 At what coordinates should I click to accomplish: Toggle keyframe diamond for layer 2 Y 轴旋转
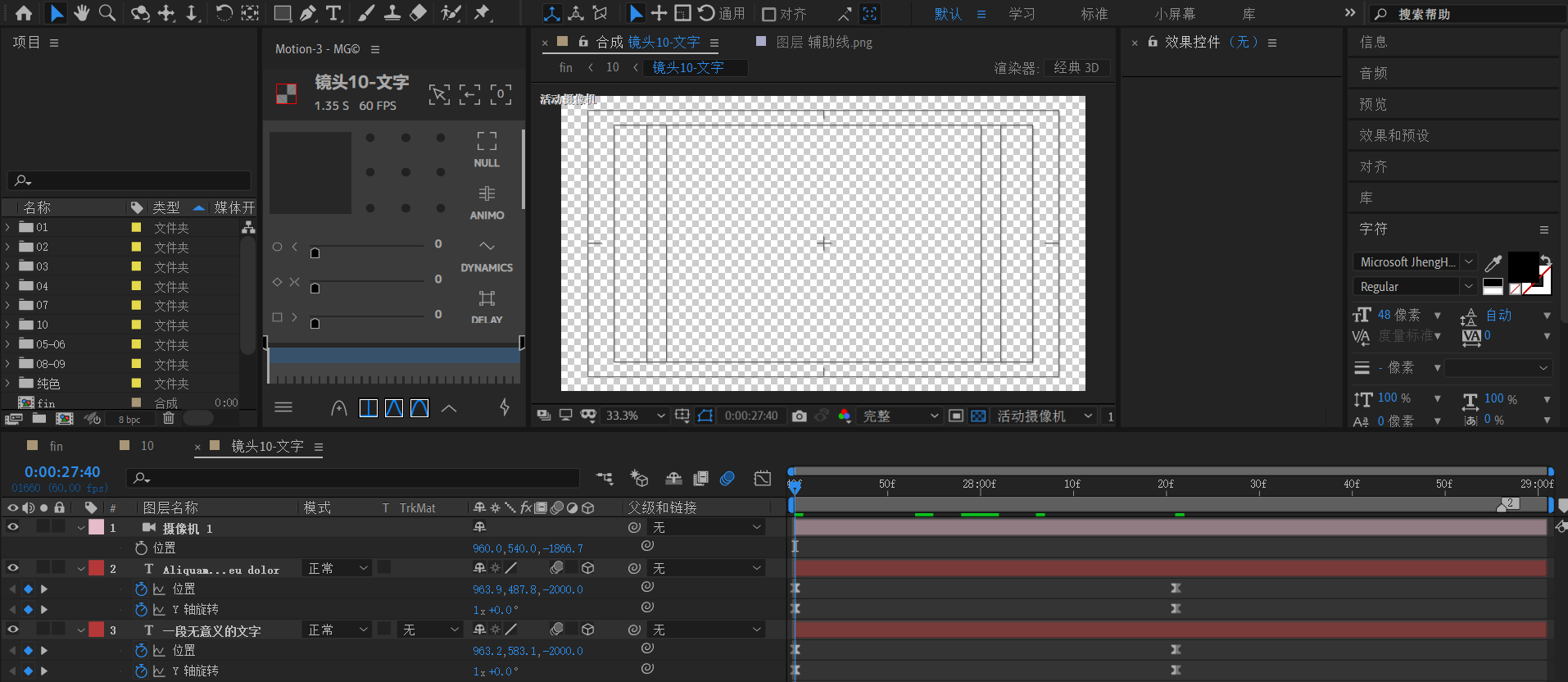click(x=28, y=609)
